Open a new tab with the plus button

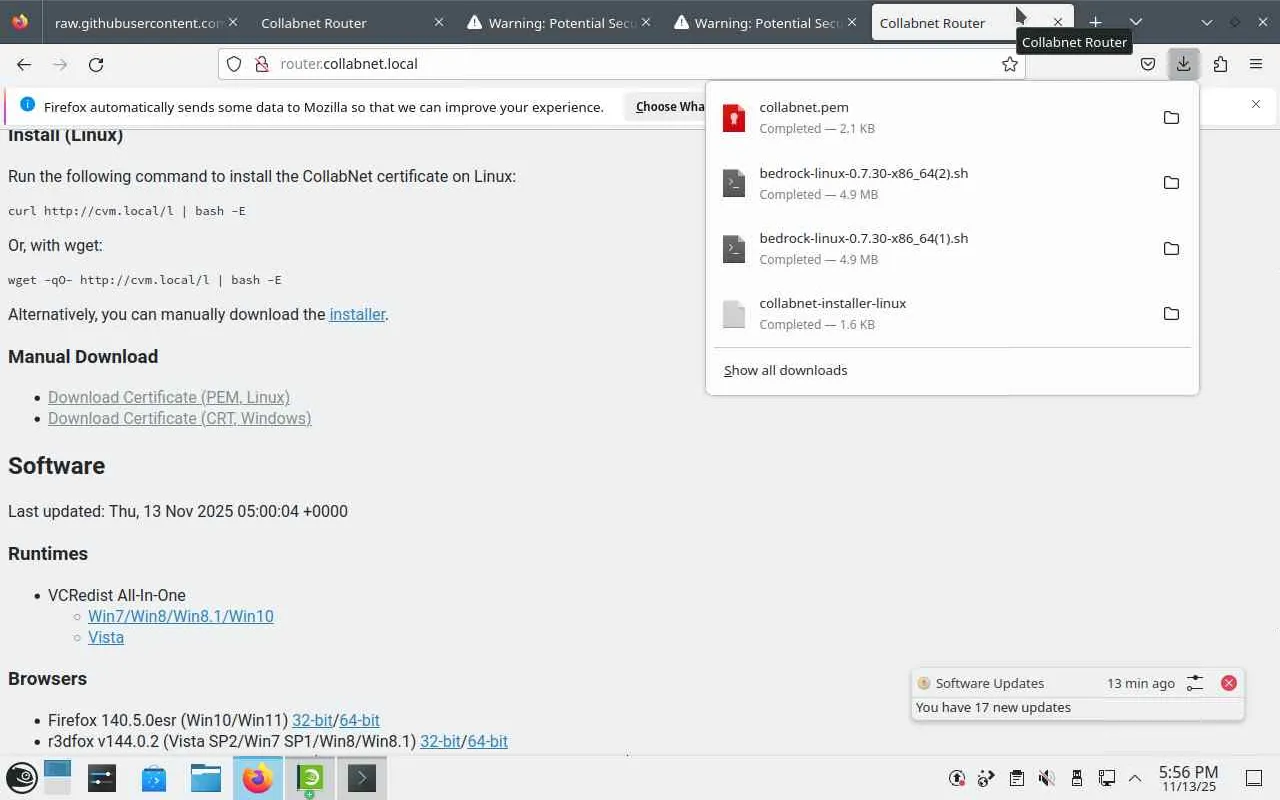coord(1096,22)
